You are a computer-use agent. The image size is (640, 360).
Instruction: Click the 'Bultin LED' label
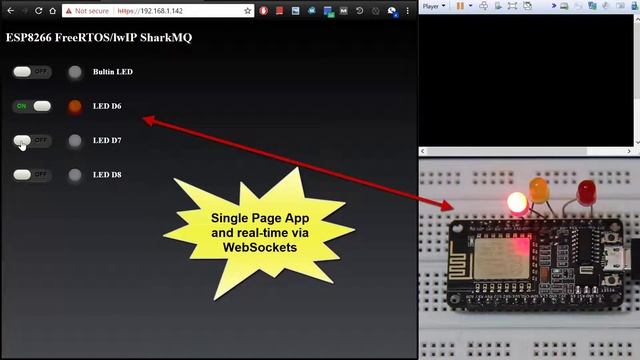click(113, 72)
